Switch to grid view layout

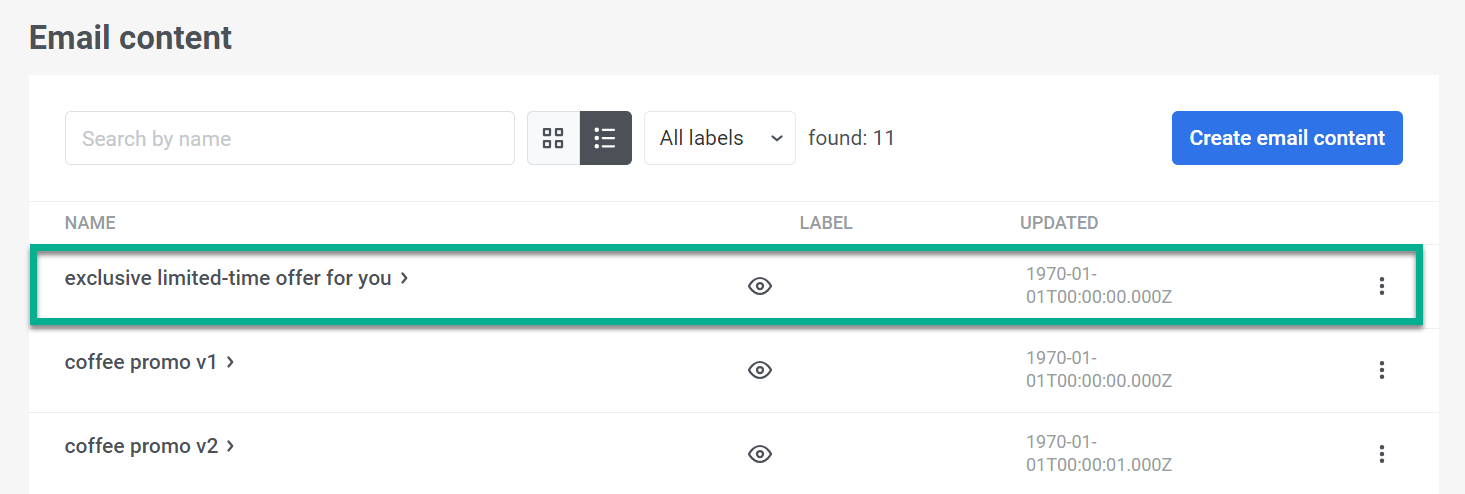click(553, 138)
